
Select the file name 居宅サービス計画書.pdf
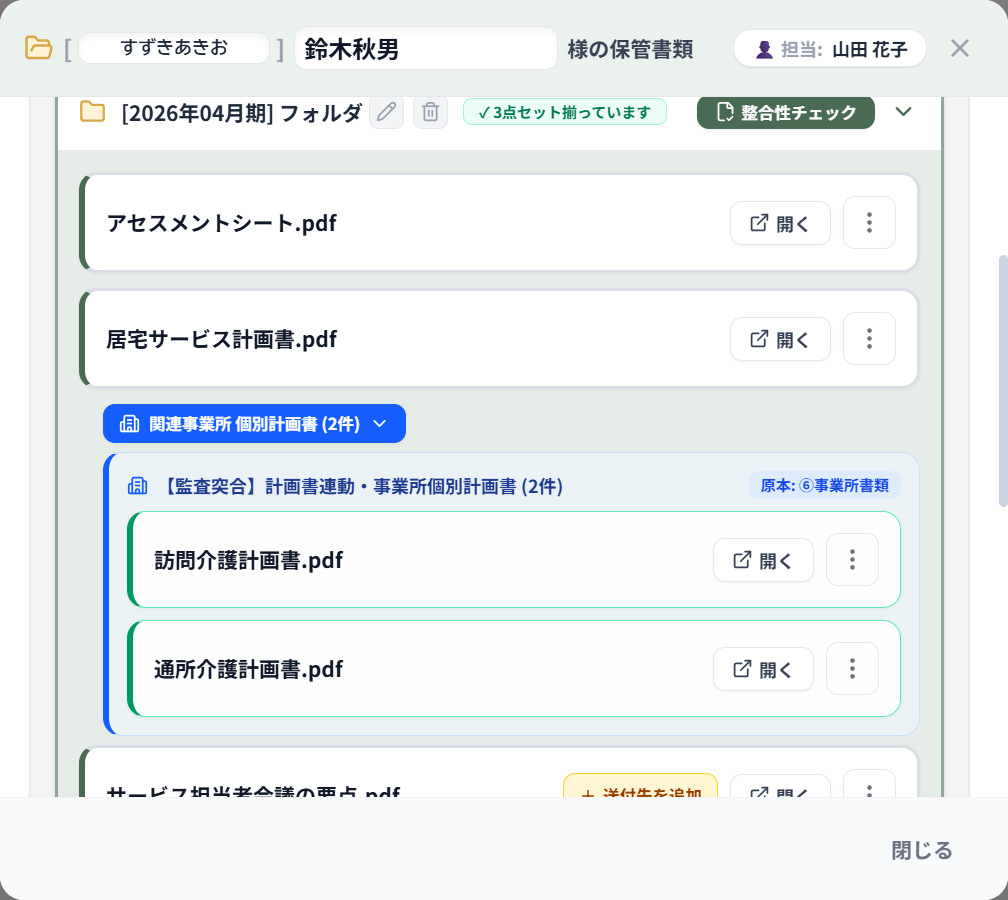coord(222,339)
